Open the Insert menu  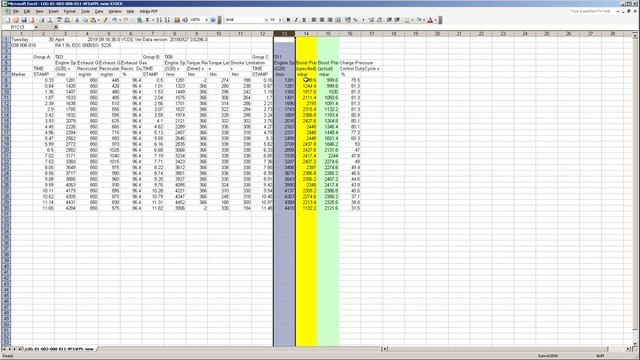tap(53, 11)
